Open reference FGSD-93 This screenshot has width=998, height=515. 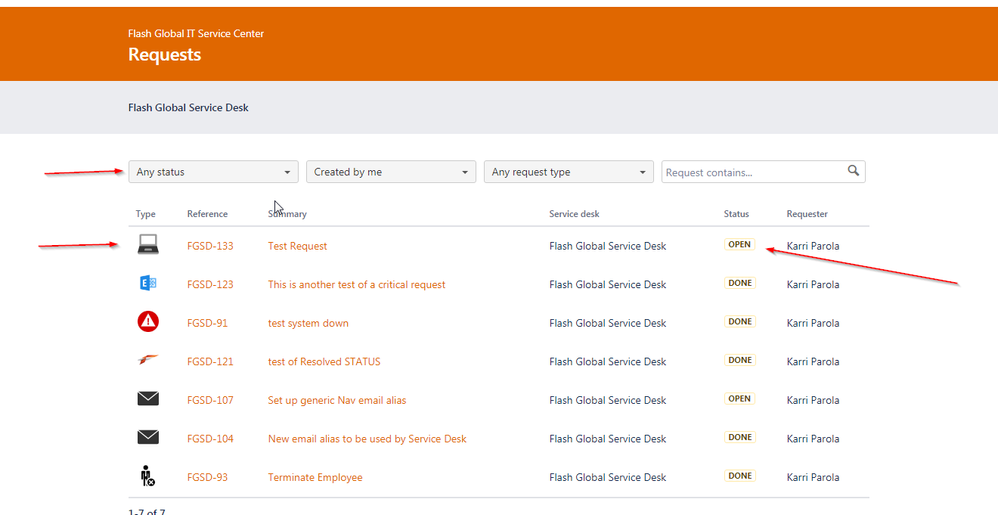tap(207, 477)
